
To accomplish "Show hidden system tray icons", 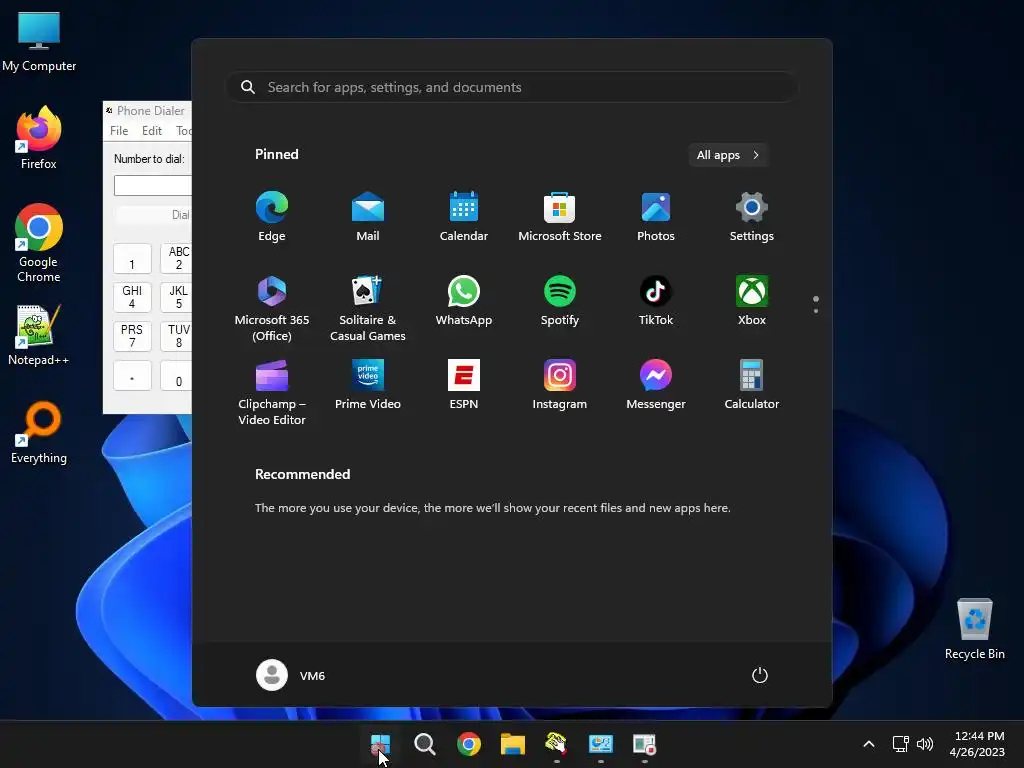I will pyautogui.click(x=869, y=744).
